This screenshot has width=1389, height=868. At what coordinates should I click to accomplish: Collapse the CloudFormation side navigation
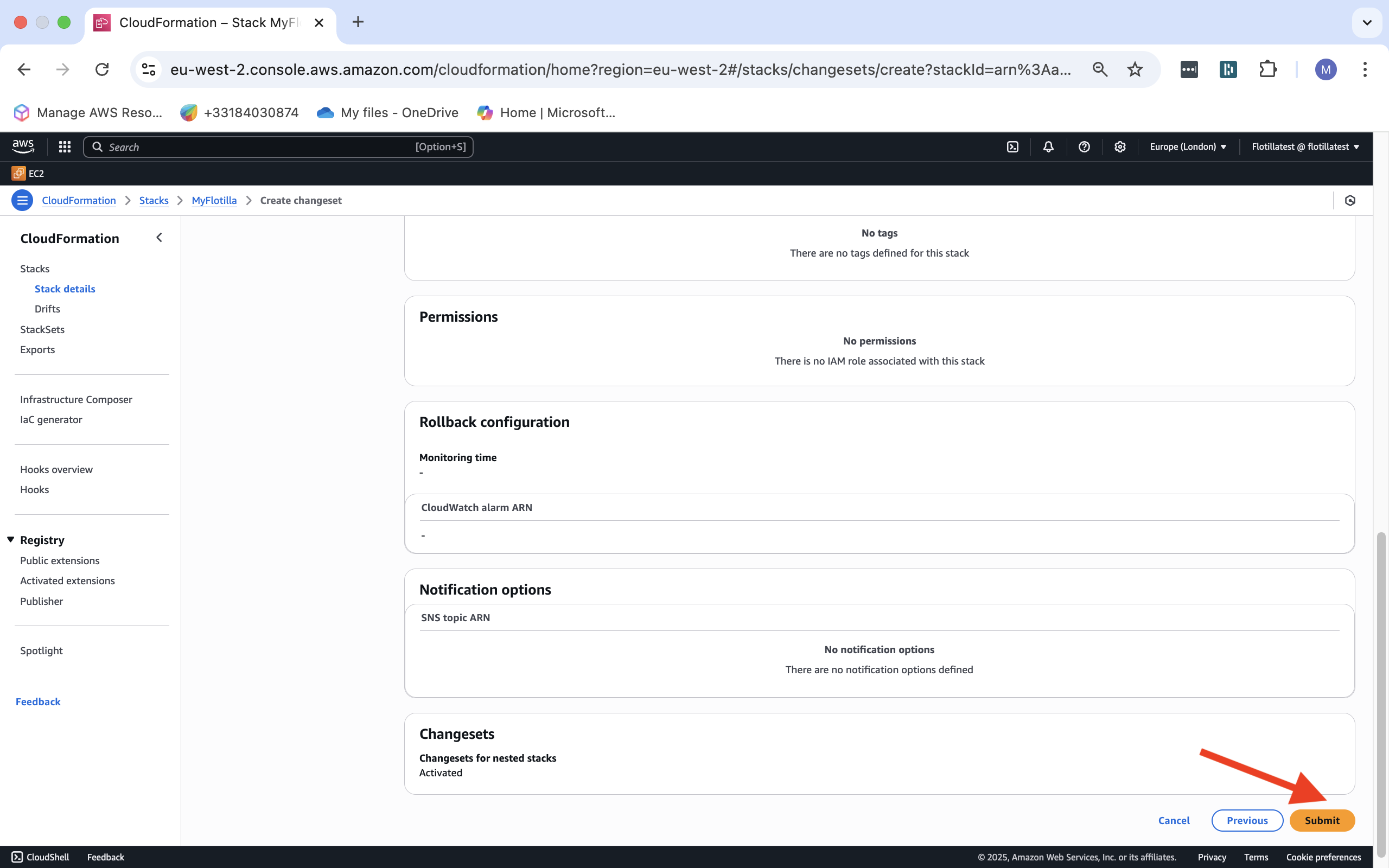click(159, 238)
